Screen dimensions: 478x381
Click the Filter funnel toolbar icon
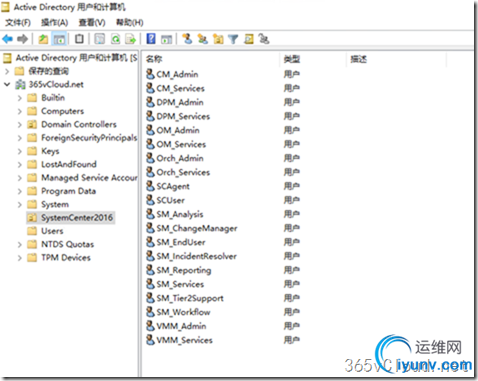click(233, 39)
